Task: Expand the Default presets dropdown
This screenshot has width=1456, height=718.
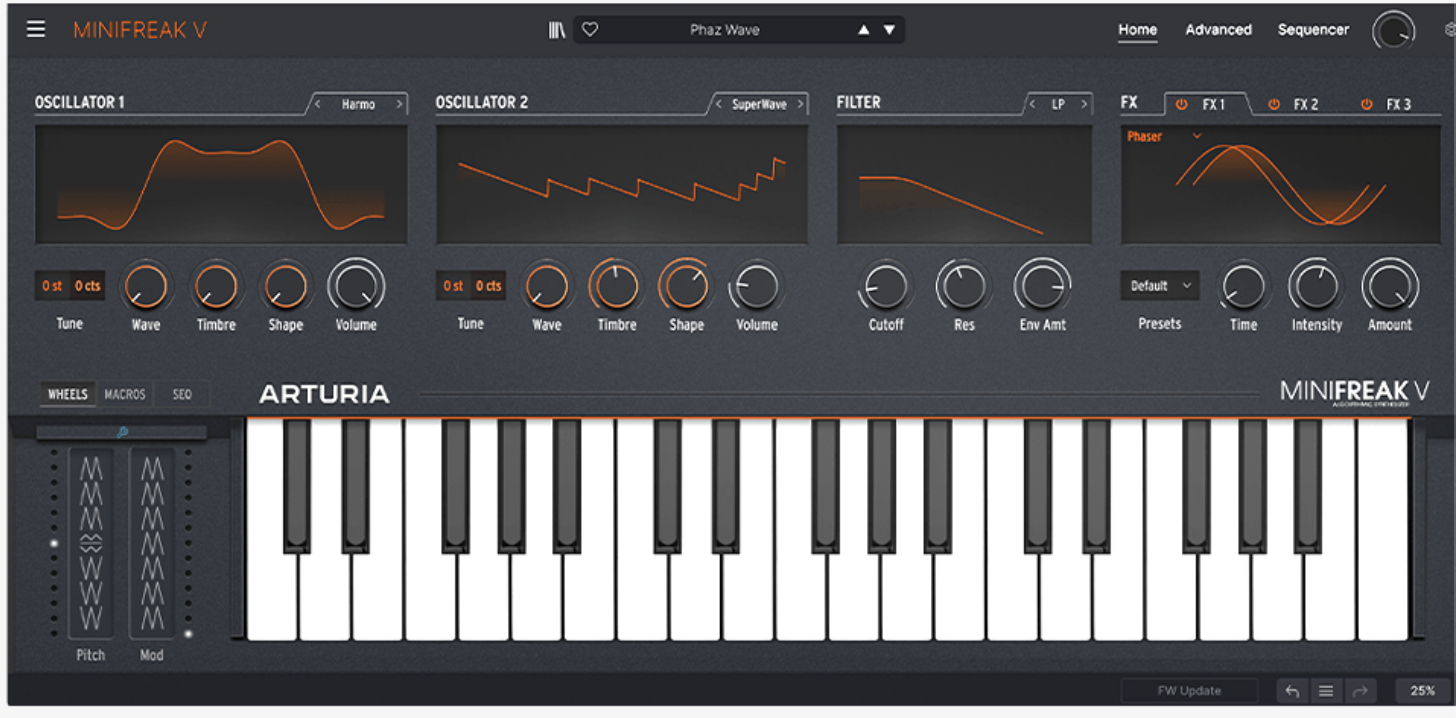Action: pos(1158,286)
